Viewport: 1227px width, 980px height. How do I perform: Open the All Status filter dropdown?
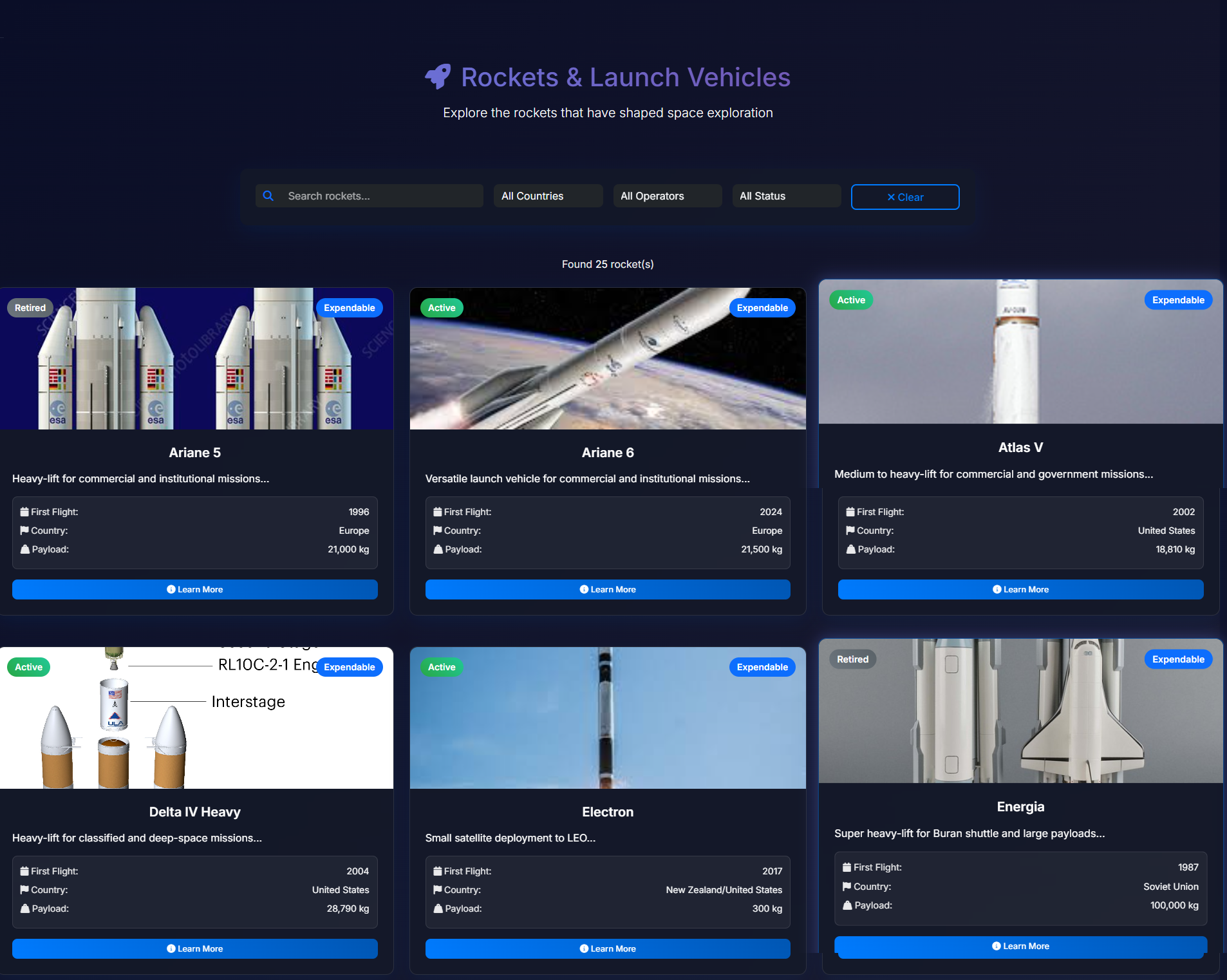(x=786, y=196)
